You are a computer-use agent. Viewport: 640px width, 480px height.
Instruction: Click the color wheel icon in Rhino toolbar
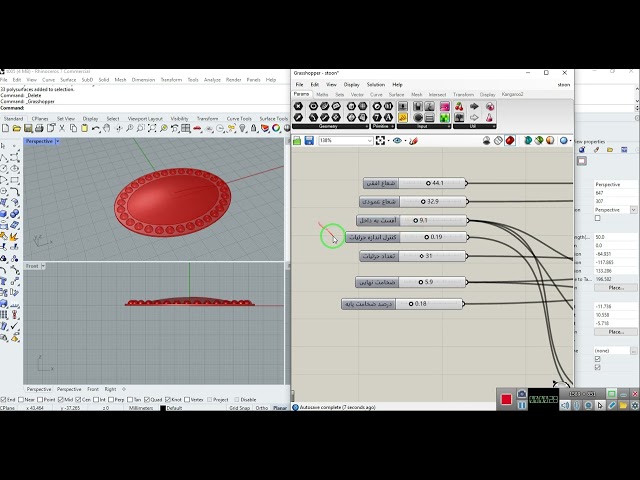[x=276, y=128]
